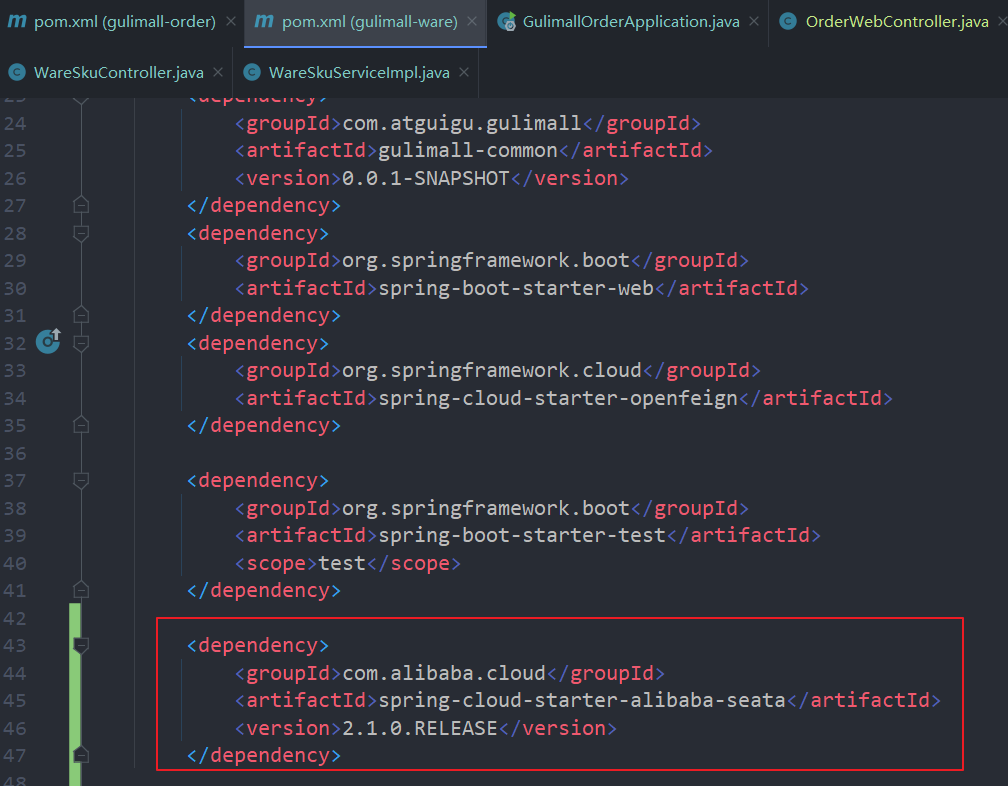1008x786 pixels.
Task: Click fold end marker on line 31
Action: click(81, 315)
